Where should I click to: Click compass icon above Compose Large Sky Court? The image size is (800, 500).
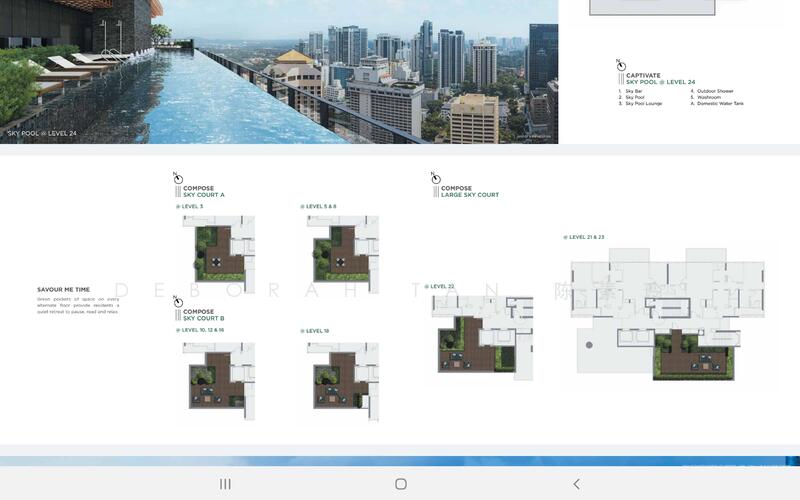point(435,177)
